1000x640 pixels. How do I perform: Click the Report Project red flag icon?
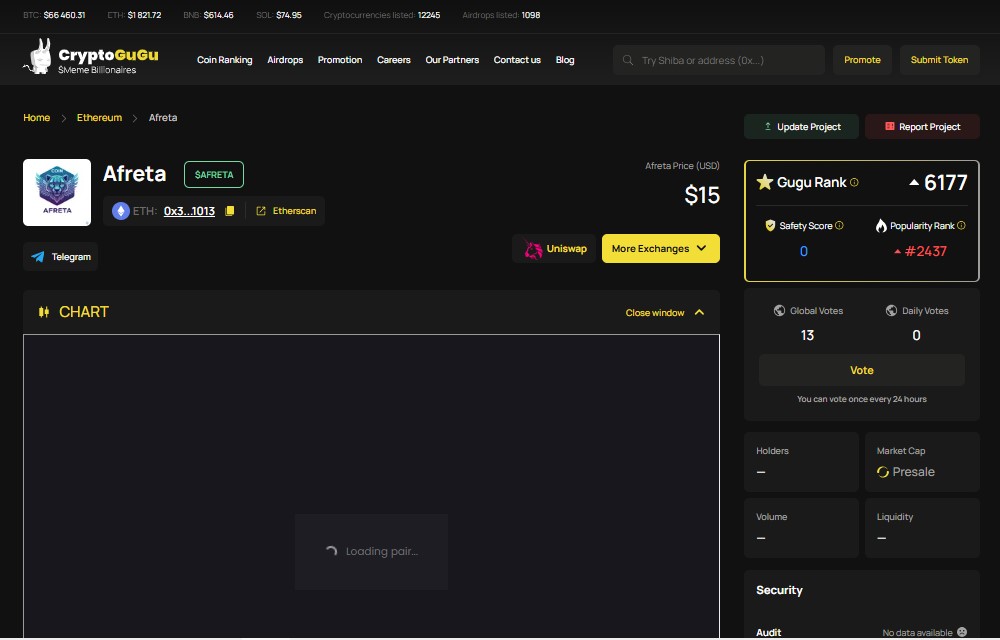point(890,126)
